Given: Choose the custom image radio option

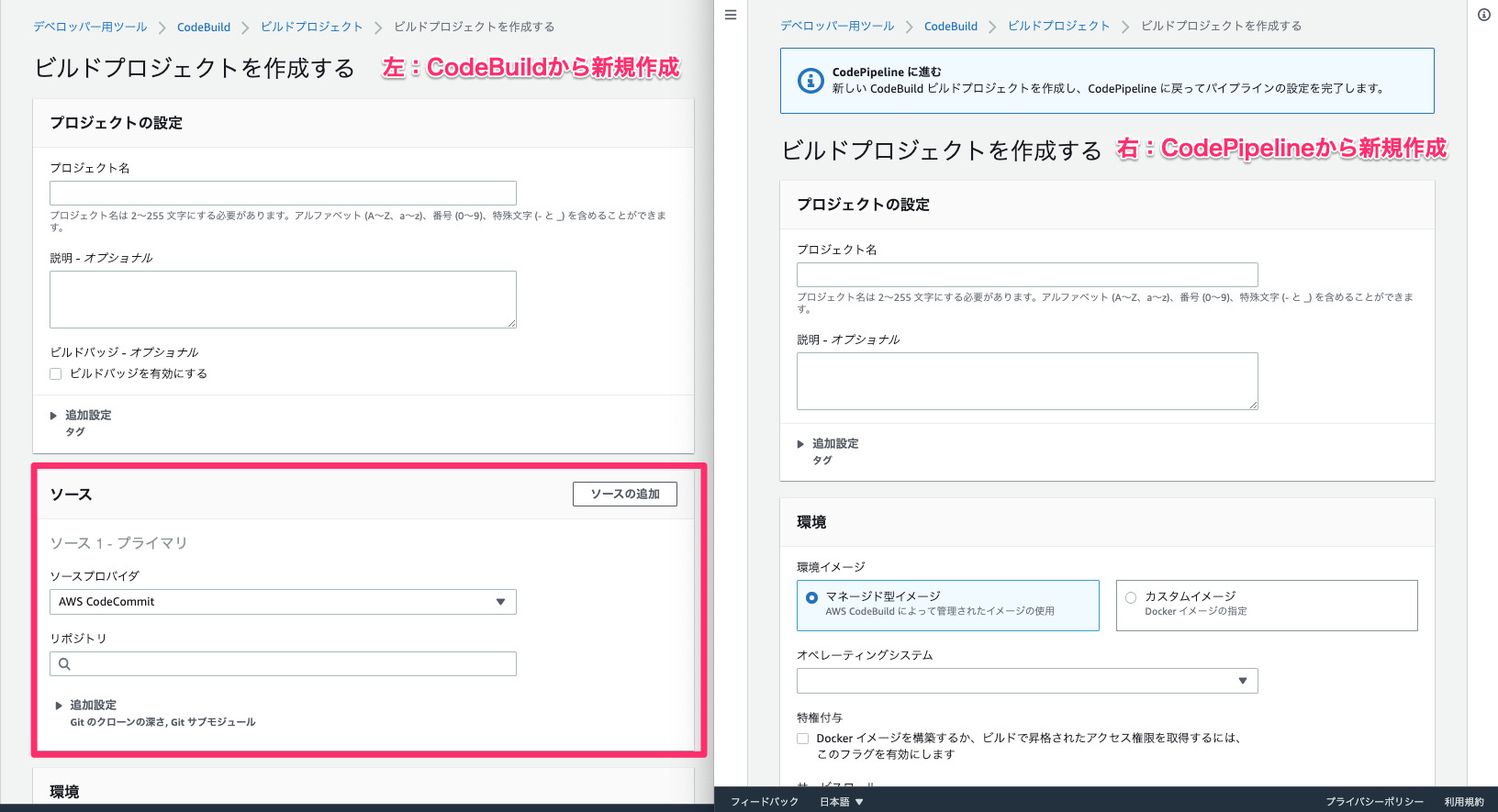Looking at the screenshot, I should tap(1131, 597).
